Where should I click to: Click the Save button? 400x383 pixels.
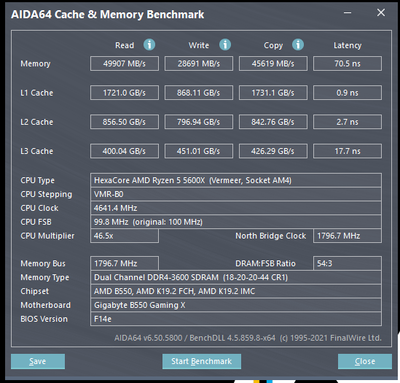pyautogui.click(x=38, y=361)
